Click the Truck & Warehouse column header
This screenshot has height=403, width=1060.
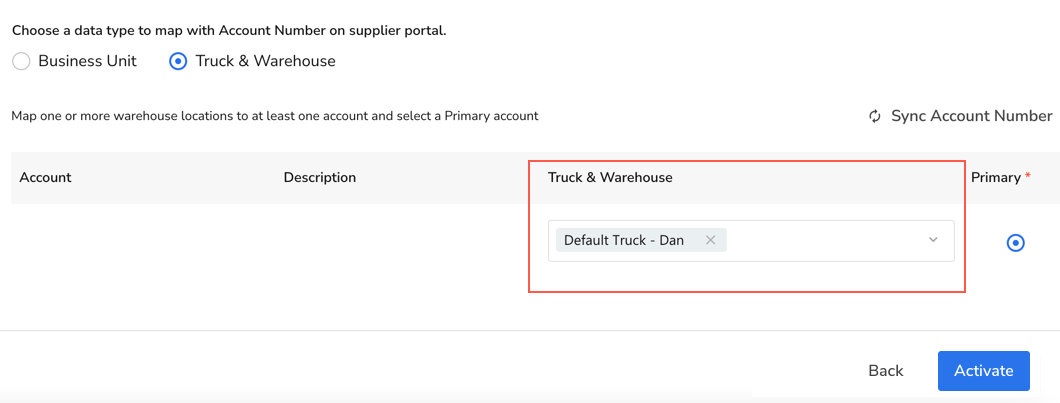[609, 177]
